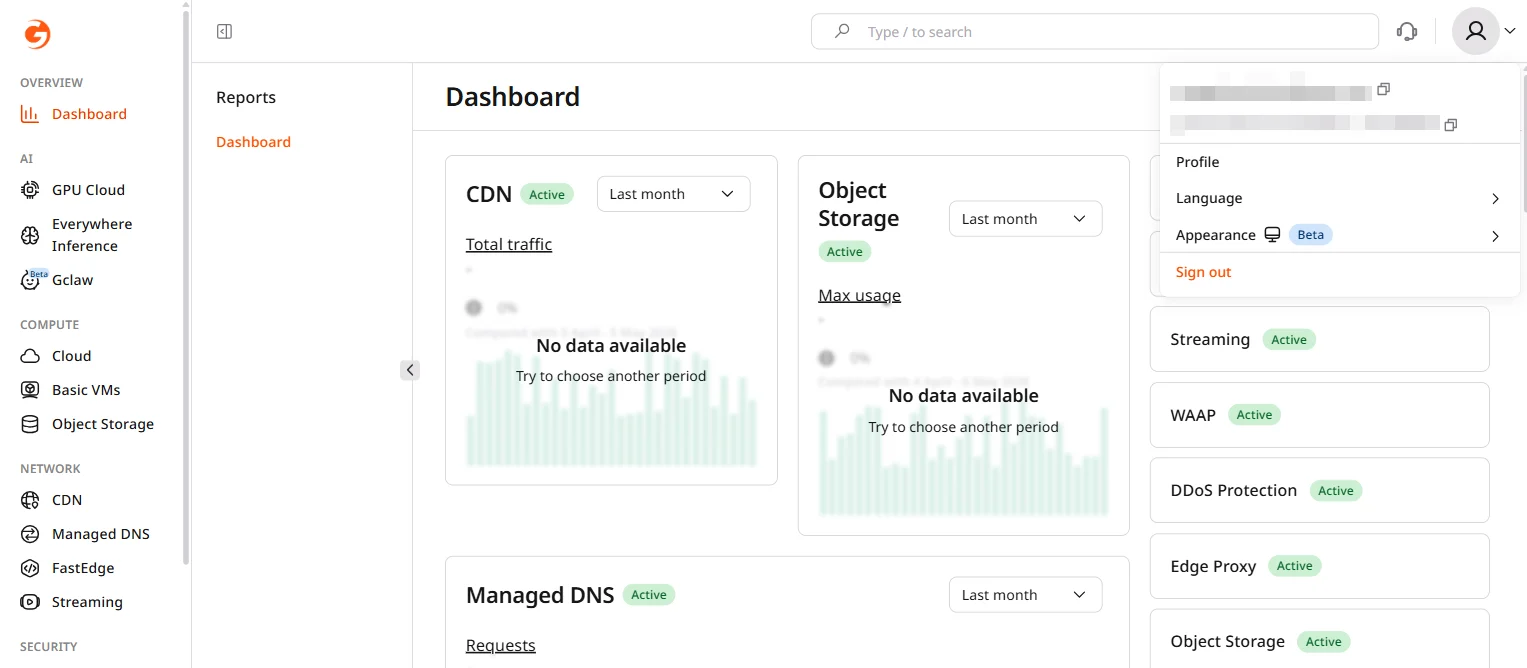The image size is (1527, 668).
Task: Click the support headset icon
Action: pyautogui.click(x=1407, y=32)
